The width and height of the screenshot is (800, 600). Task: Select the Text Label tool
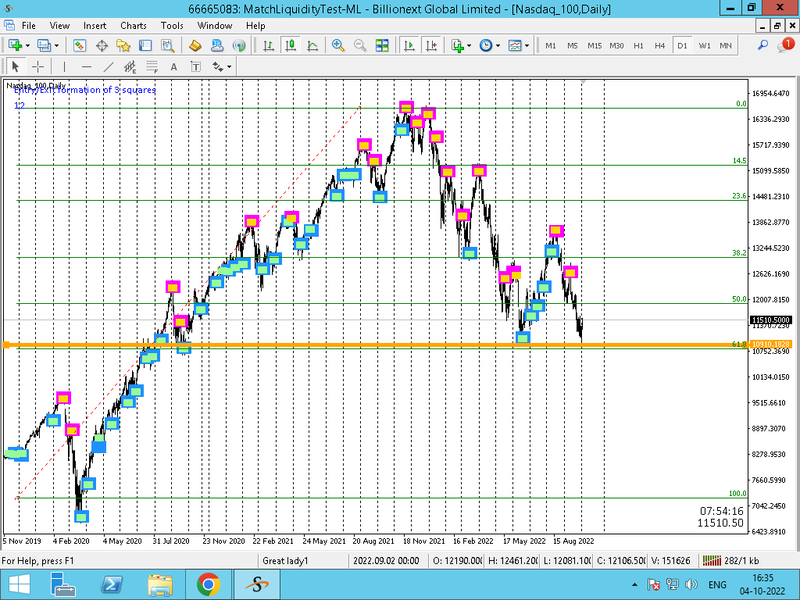click(196, 67)
